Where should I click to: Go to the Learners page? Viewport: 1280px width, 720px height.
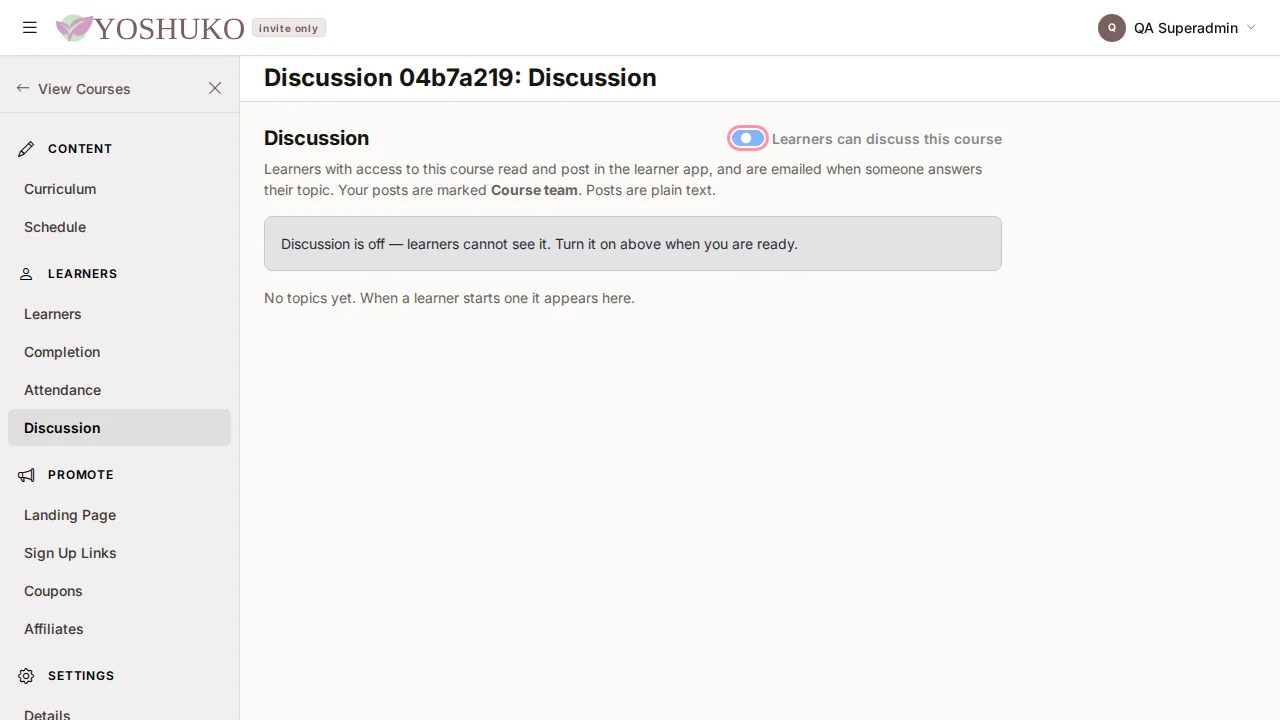pyautogui.click(x=119, y=314)
